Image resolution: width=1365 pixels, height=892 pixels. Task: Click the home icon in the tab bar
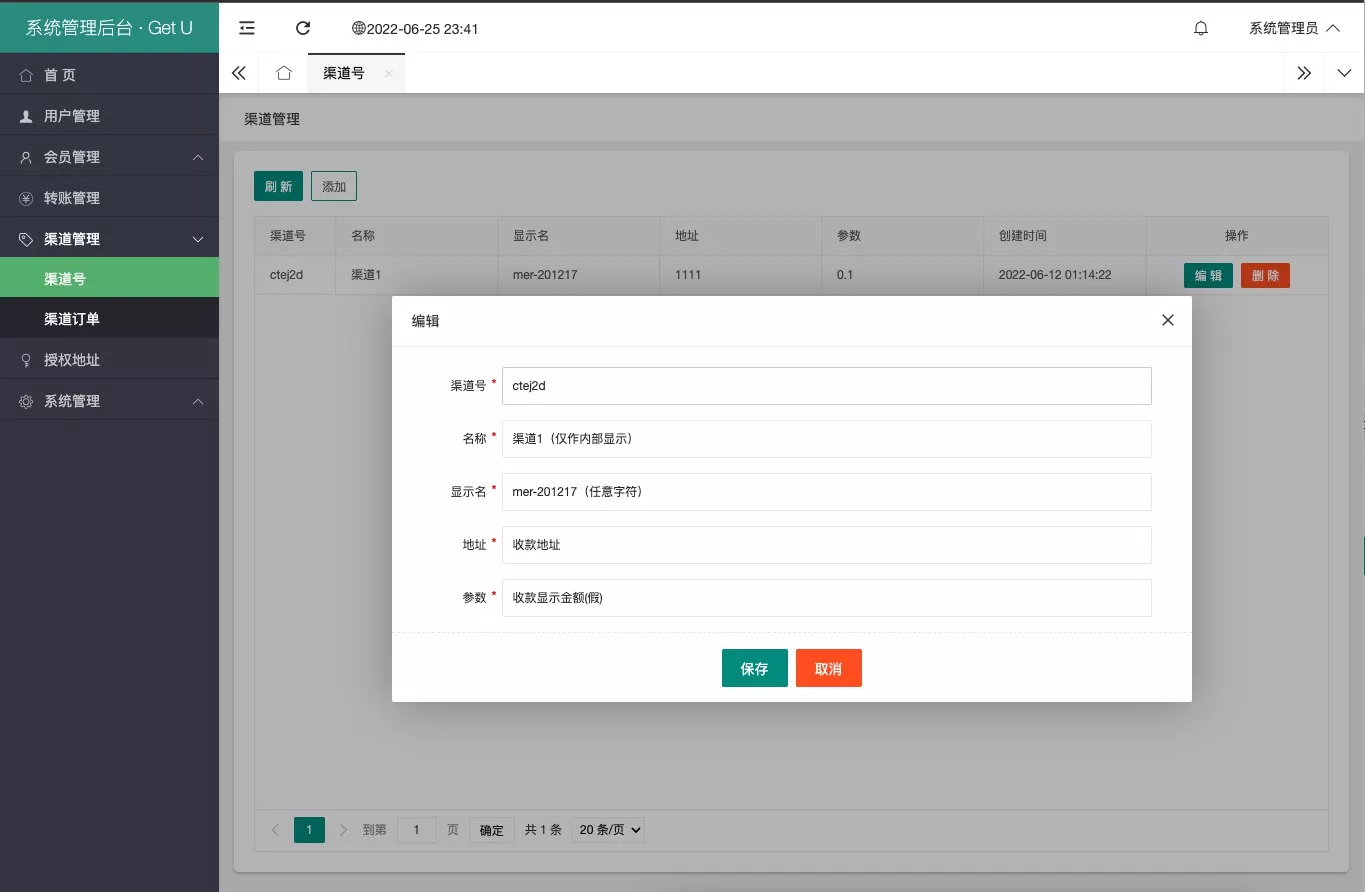[x=283, y=72]
